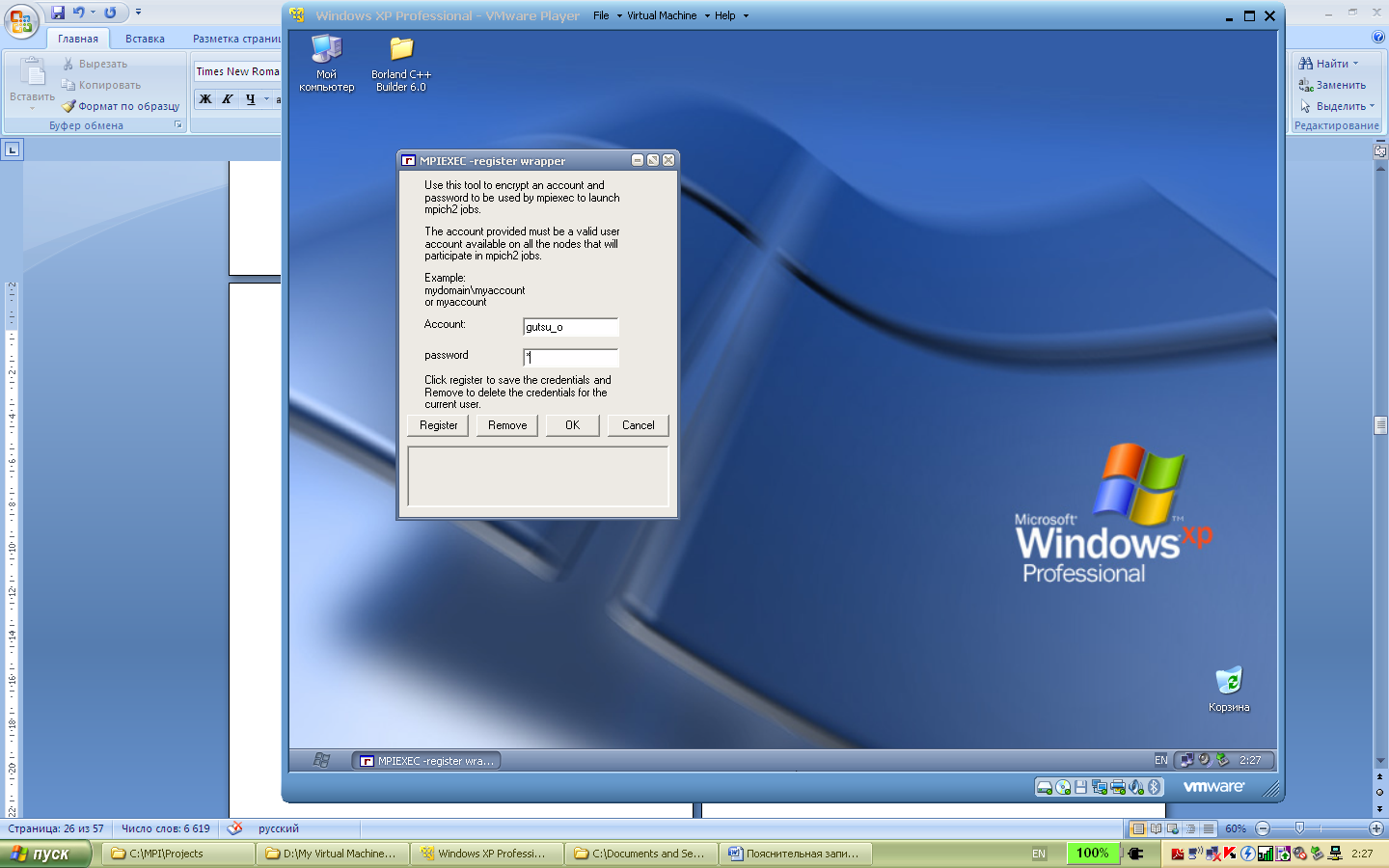Switch to Draft view in Word
1389x868 pixels.
[x=1208, y=828]
